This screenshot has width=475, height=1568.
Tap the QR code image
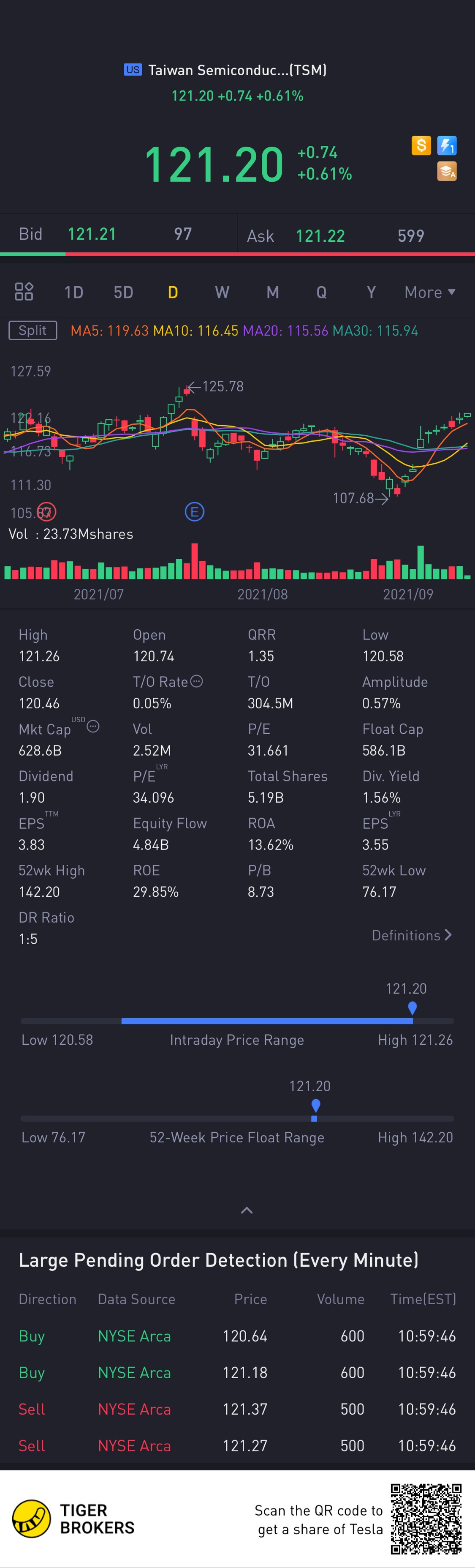(426, 1518)
